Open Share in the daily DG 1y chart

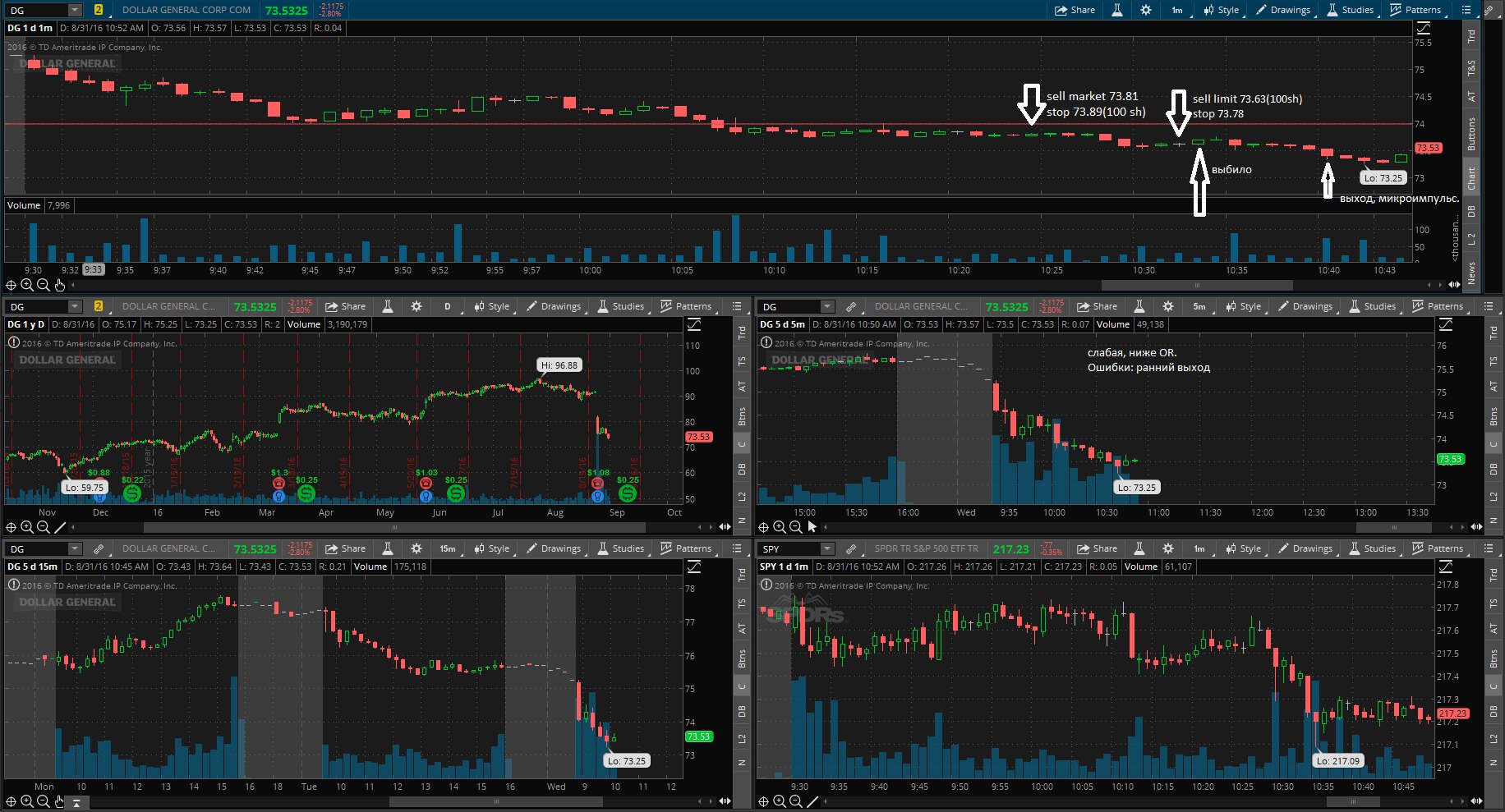pyautogui.click(x=345, y=306)
